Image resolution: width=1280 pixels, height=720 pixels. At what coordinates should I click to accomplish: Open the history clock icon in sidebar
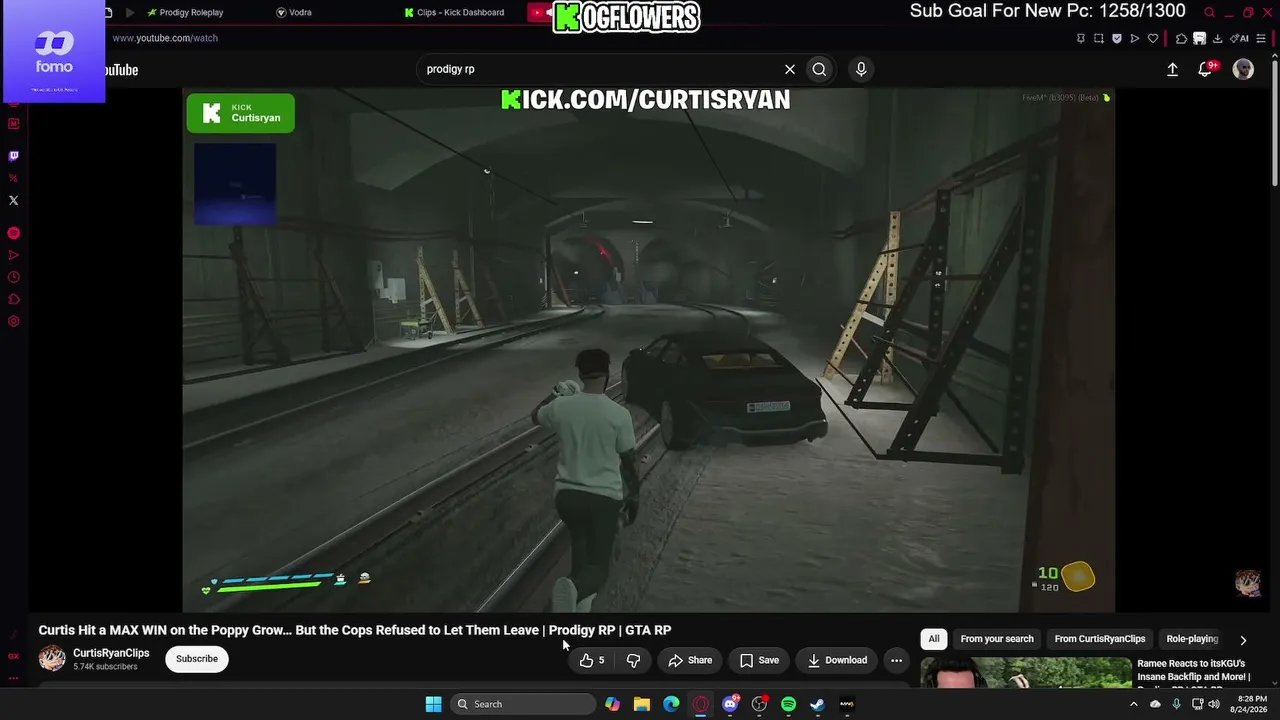pyautogui.click(x=13, y=277)
